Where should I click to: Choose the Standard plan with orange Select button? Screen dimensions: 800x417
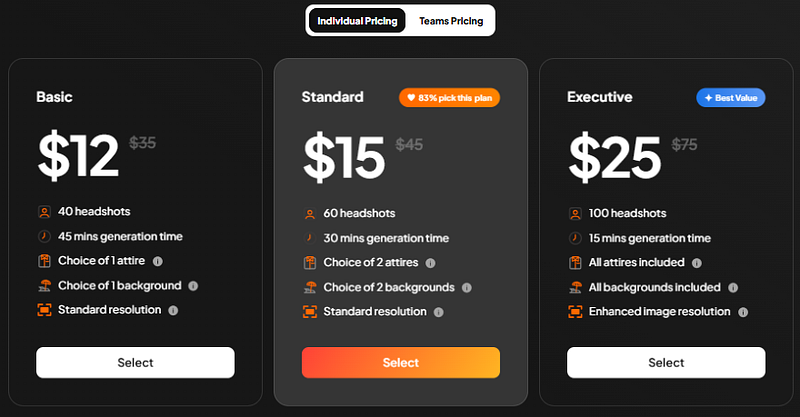click(x=400, y=362)
